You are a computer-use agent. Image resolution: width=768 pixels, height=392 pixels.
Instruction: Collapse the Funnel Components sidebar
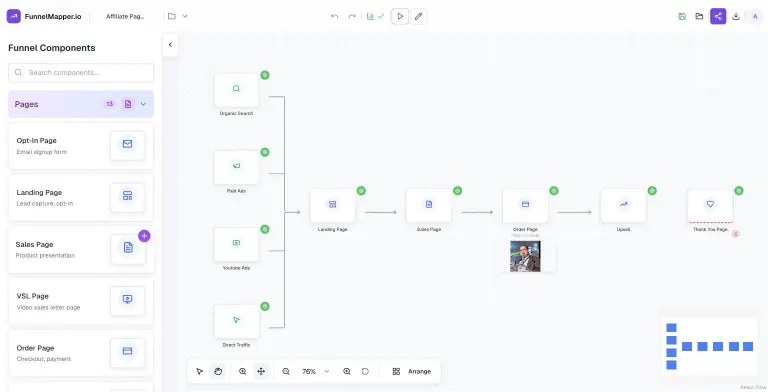click(170, 45)
